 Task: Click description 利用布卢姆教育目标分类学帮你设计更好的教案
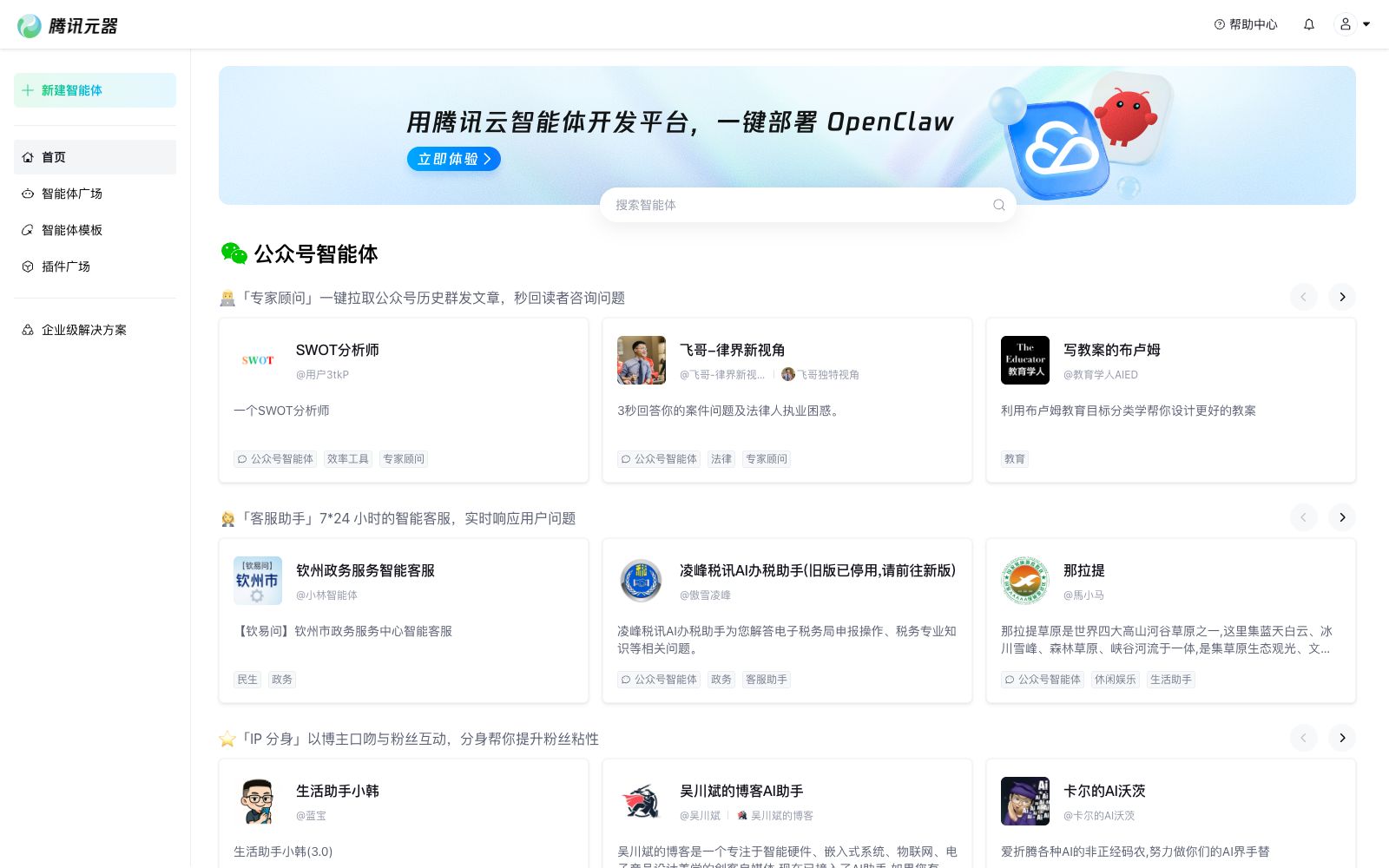[1129, 411]
